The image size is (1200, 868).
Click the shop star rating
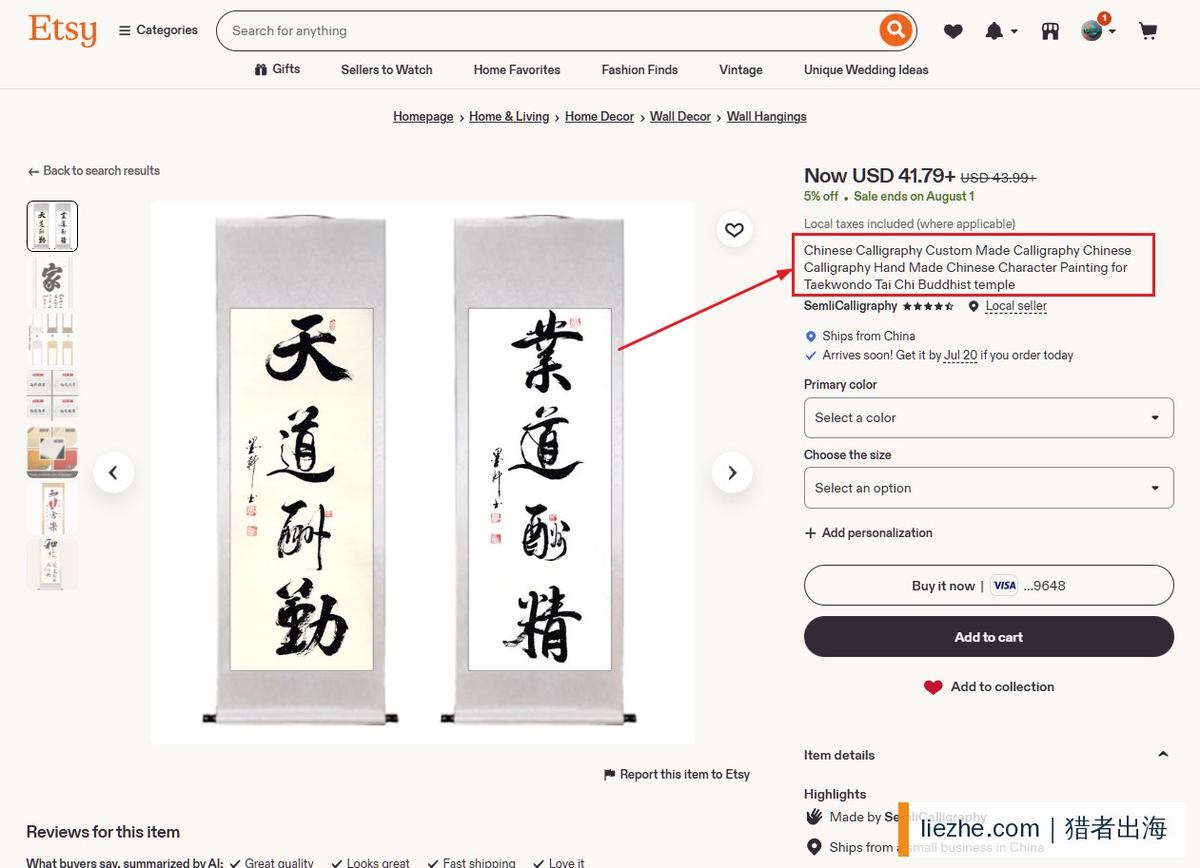point(928,306)
